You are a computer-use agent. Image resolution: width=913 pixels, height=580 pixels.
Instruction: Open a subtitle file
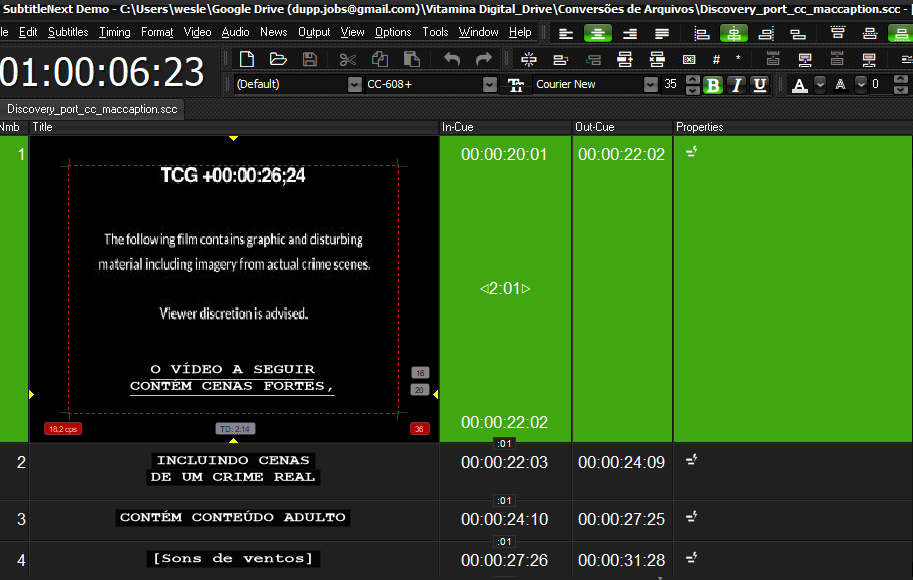(278, 59)
